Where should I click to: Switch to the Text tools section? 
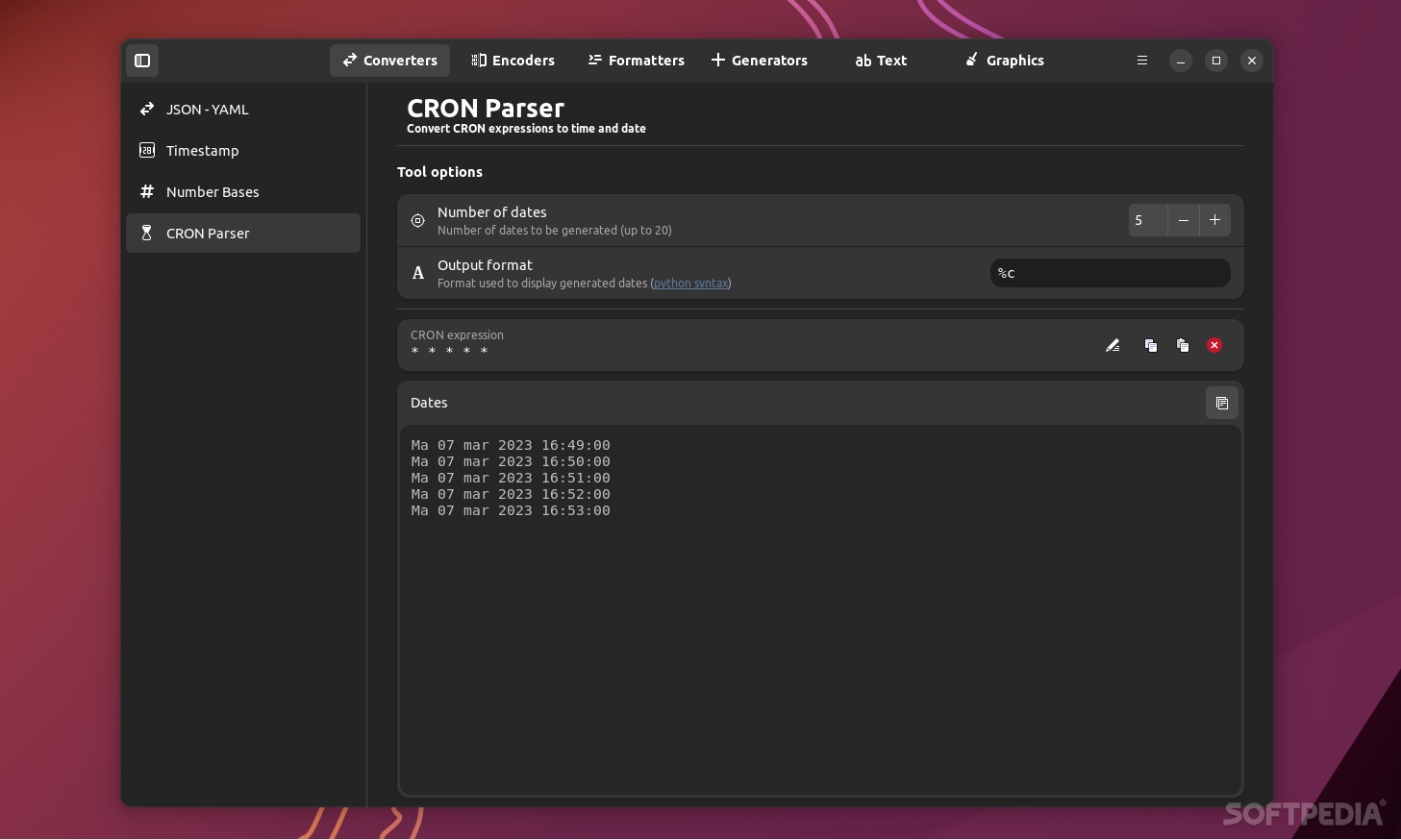(880, 60)
